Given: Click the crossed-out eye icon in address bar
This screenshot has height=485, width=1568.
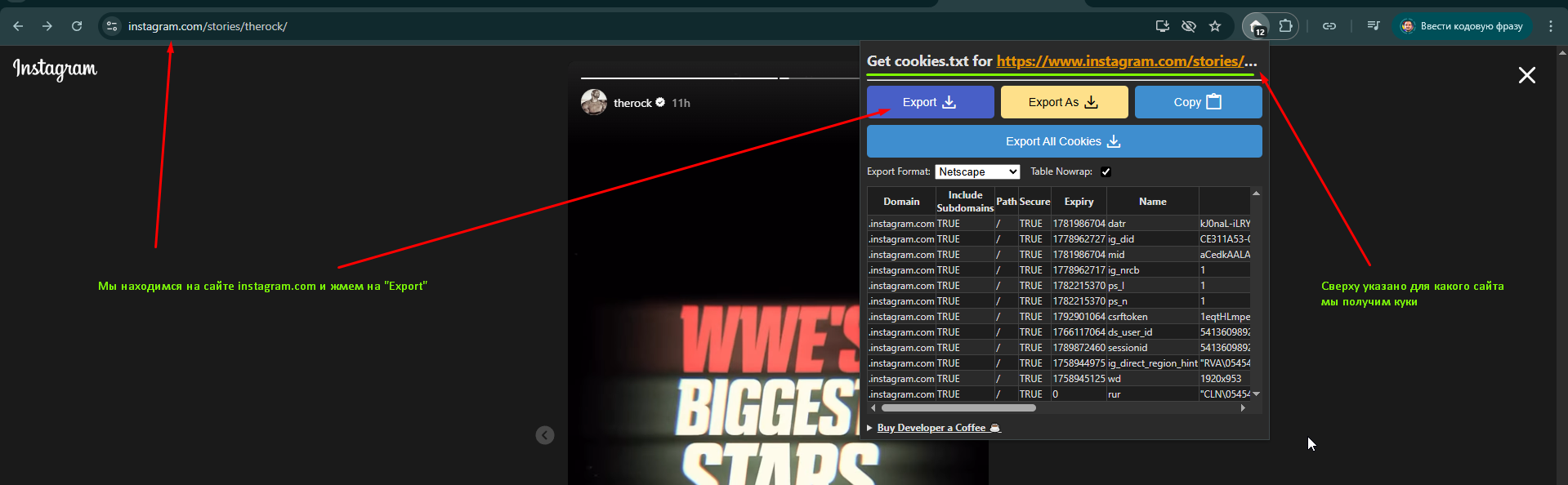Looking at the screenshot, I should tap(1189, 26).
